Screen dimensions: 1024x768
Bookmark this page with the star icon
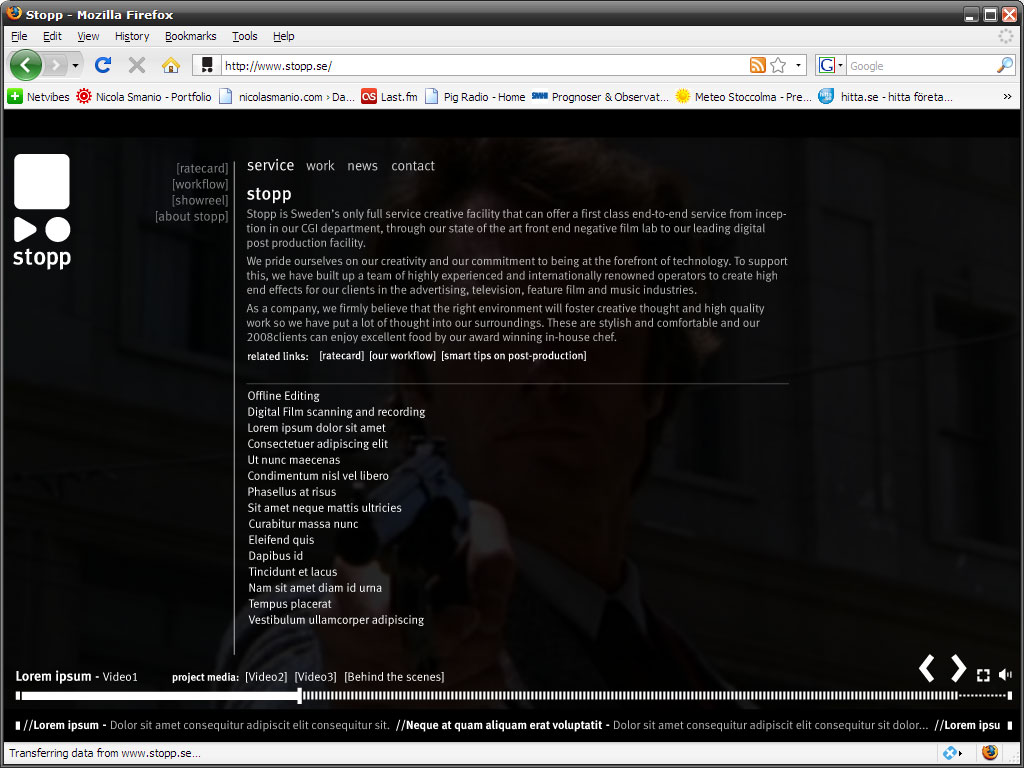pos(778,65)
